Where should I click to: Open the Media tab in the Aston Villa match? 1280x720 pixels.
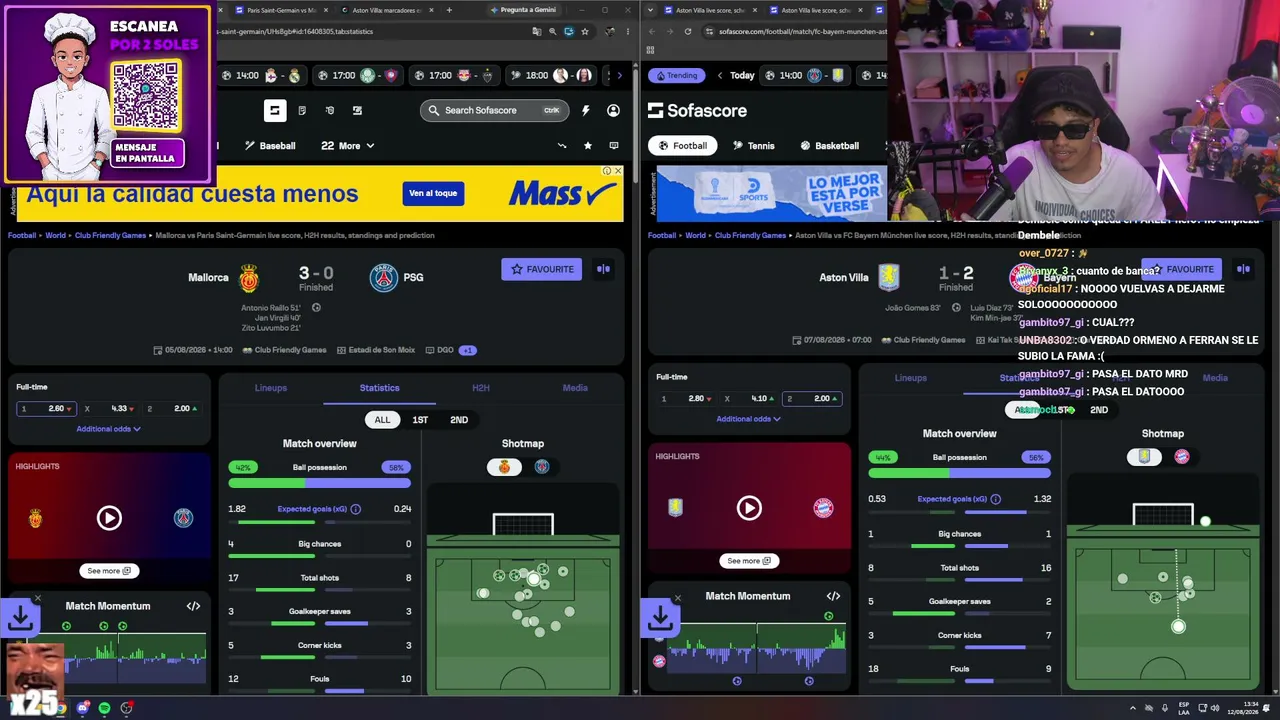pos(1215,378)
